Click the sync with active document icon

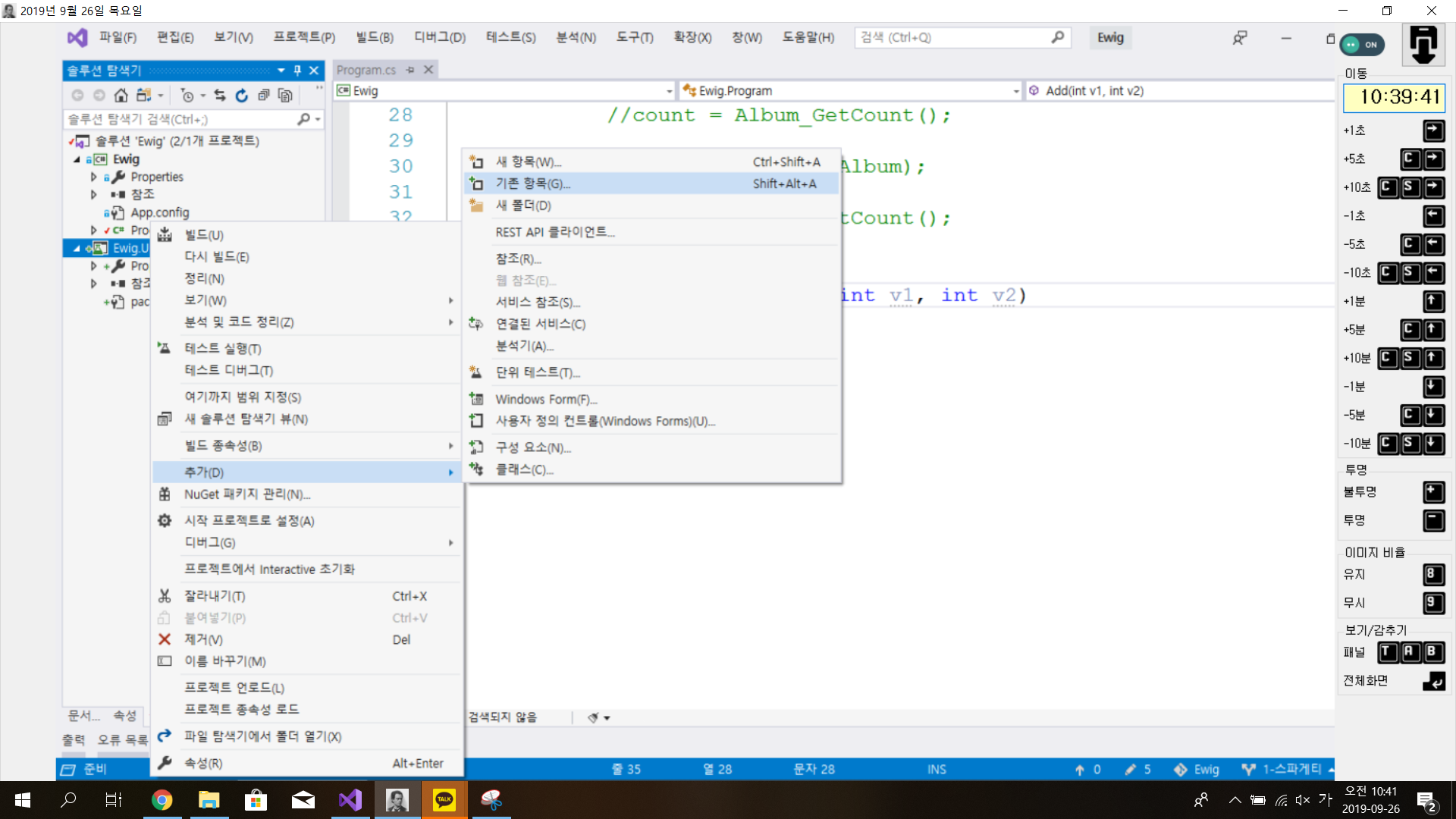pos(220,95)
